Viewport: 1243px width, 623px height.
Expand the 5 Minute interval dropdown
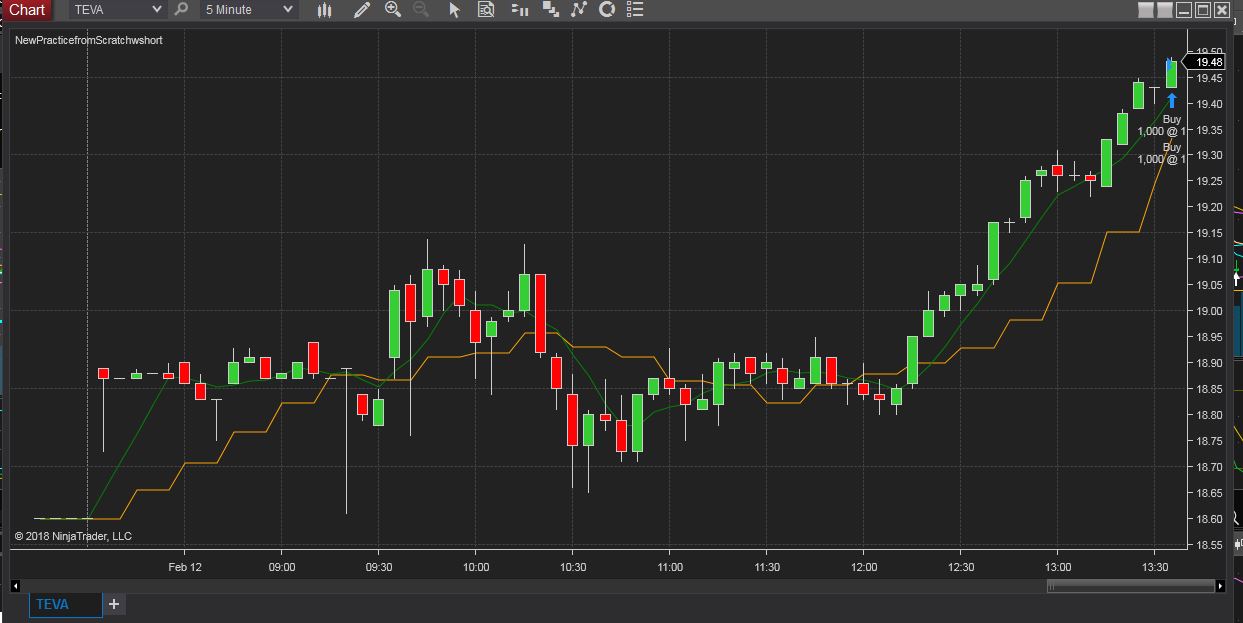tap(248, 10)
